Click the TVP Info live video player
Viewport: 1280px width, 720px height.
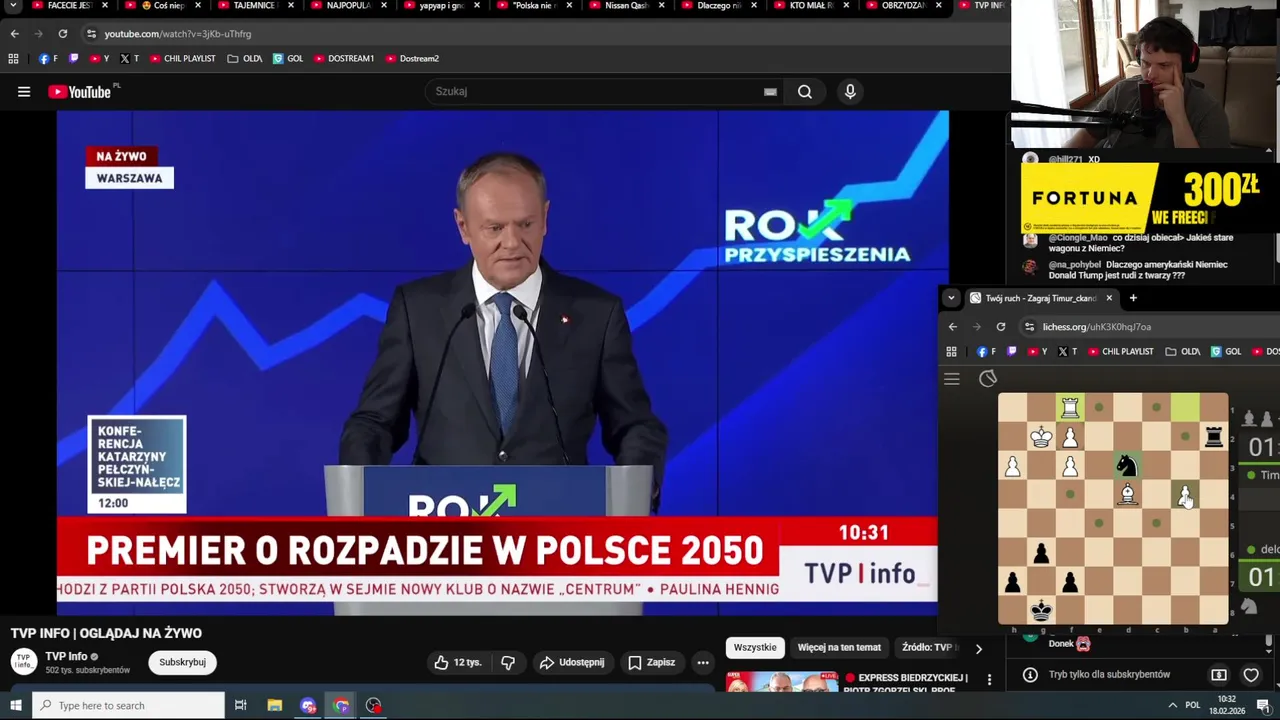(x=502, y=361)
